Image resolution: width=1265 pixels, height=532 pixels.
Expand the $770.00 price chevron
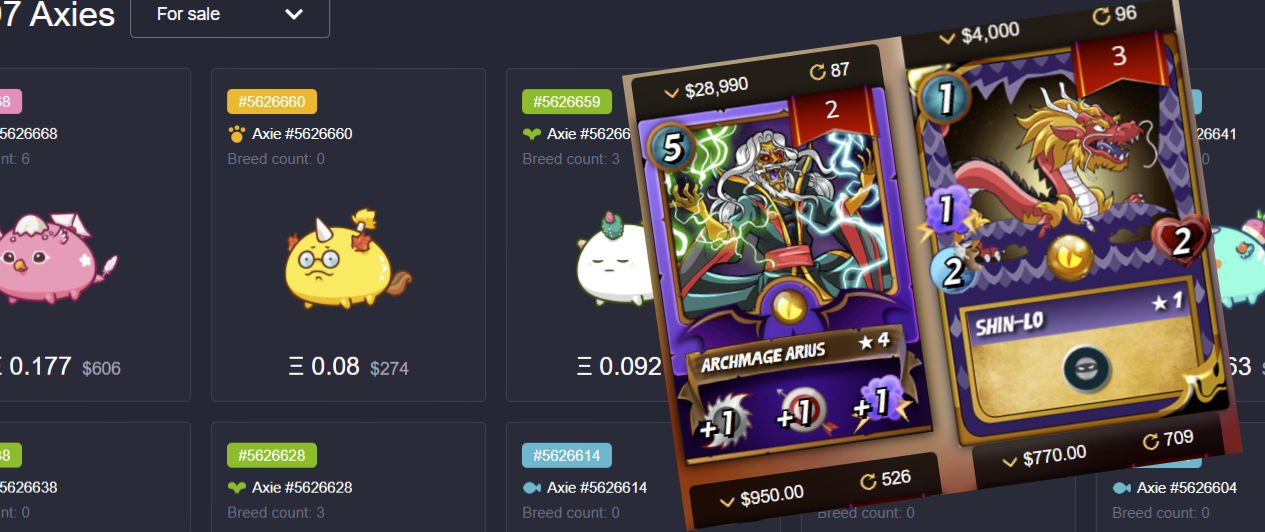point(1010,461)
